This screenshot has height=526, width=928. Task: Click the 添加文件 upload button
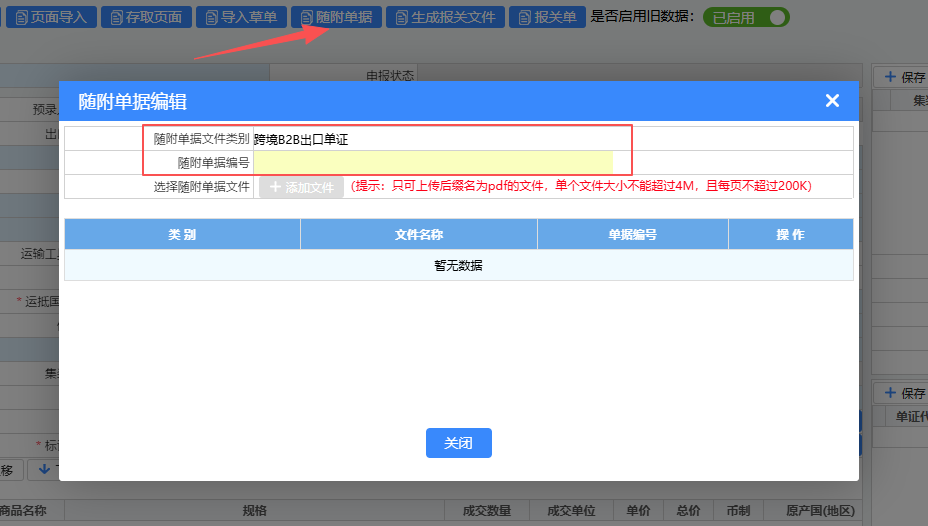(301, 187)
